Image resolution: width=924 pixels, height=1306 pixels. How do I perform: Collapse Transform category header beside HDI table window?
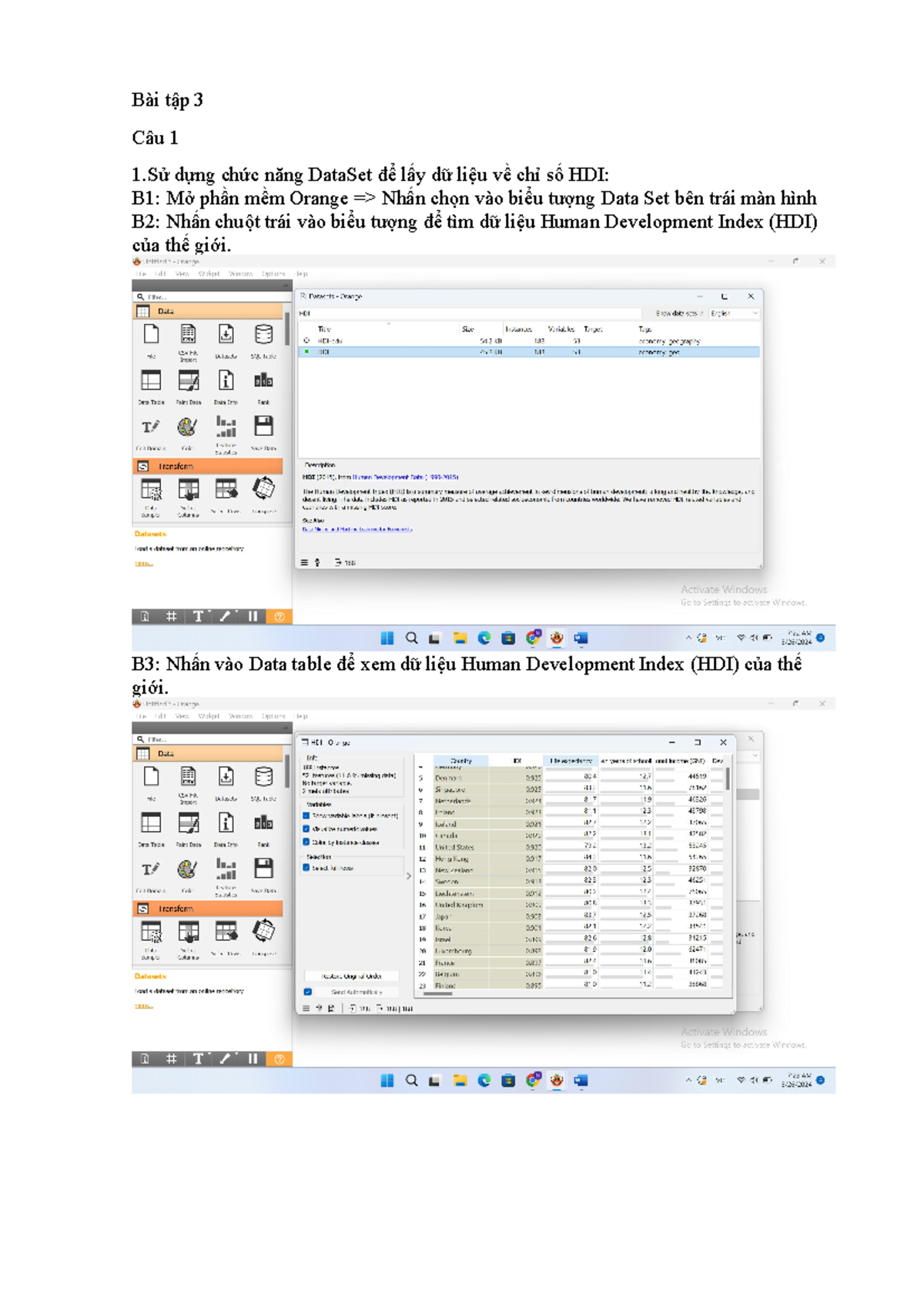click(208, 909)
